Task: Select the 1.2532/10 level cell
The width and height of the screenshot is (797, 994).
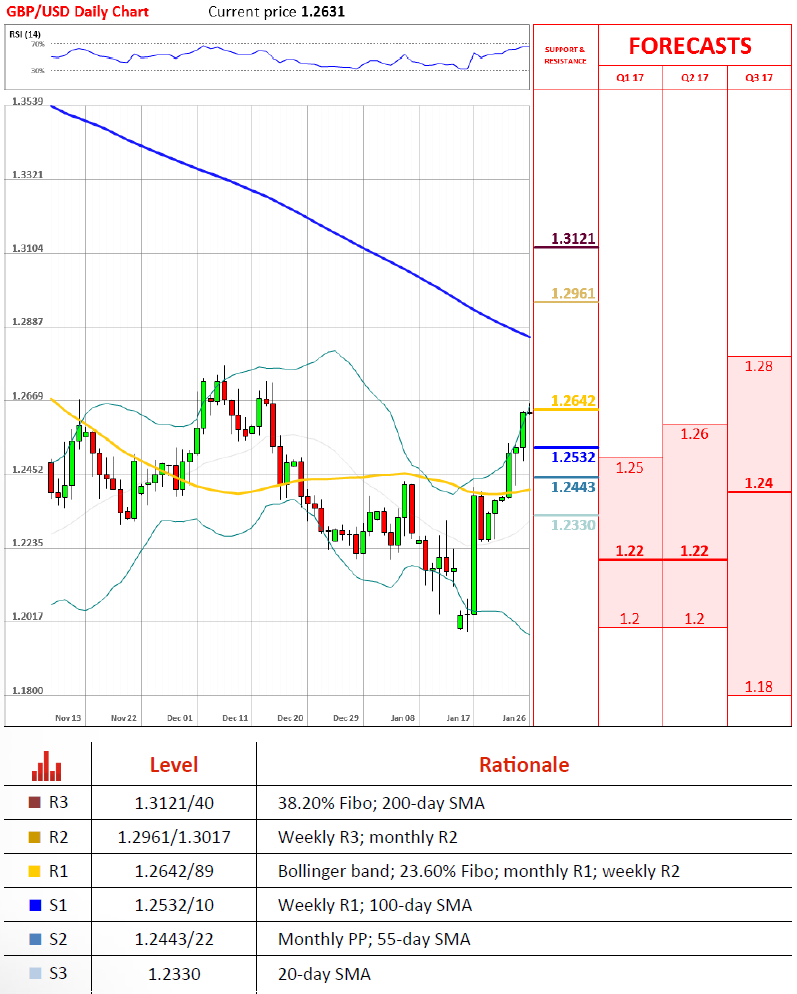Action: click(x=174, y=905)
